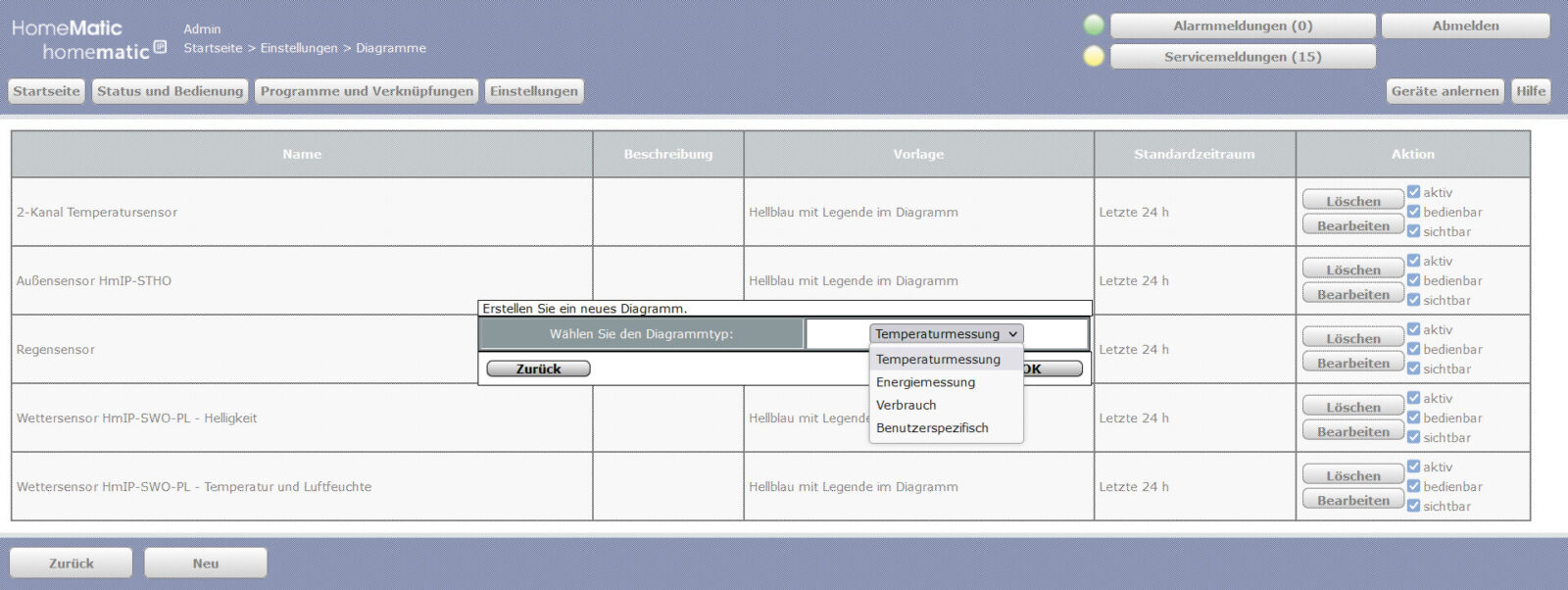
Task: Click the green alarm status indicator
Action: tap(1094, 25)
